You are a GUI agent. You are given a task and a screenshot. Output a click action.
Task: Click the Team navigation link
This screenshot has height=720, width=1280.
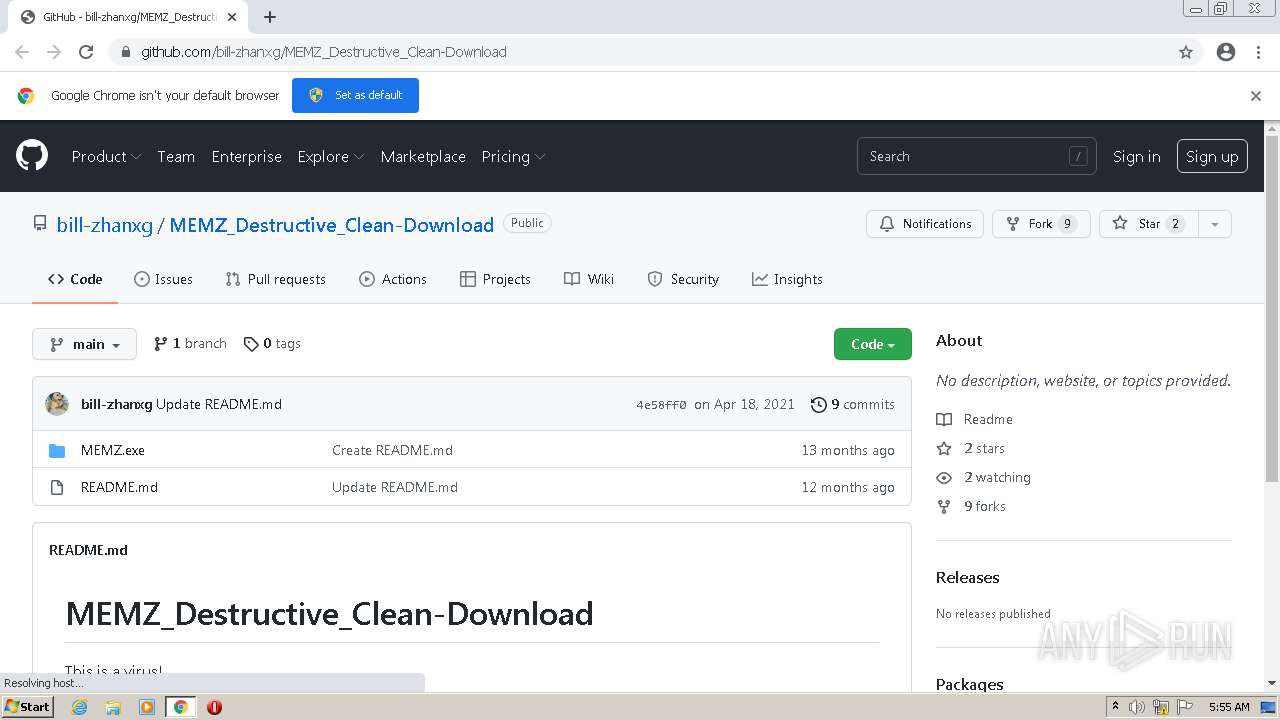coord(176,157)
